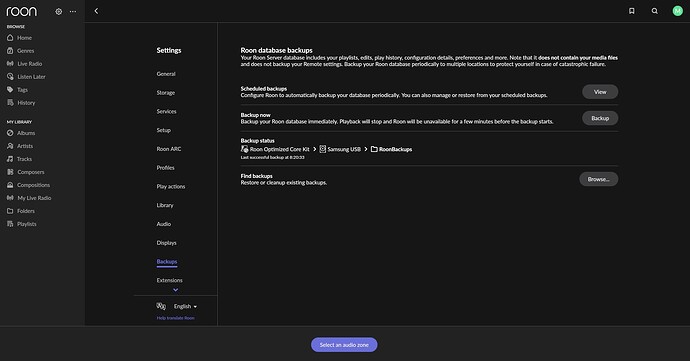Click the Tracks music note icon
The height and width of the screenshot is (361, 690).
(10, 159)
